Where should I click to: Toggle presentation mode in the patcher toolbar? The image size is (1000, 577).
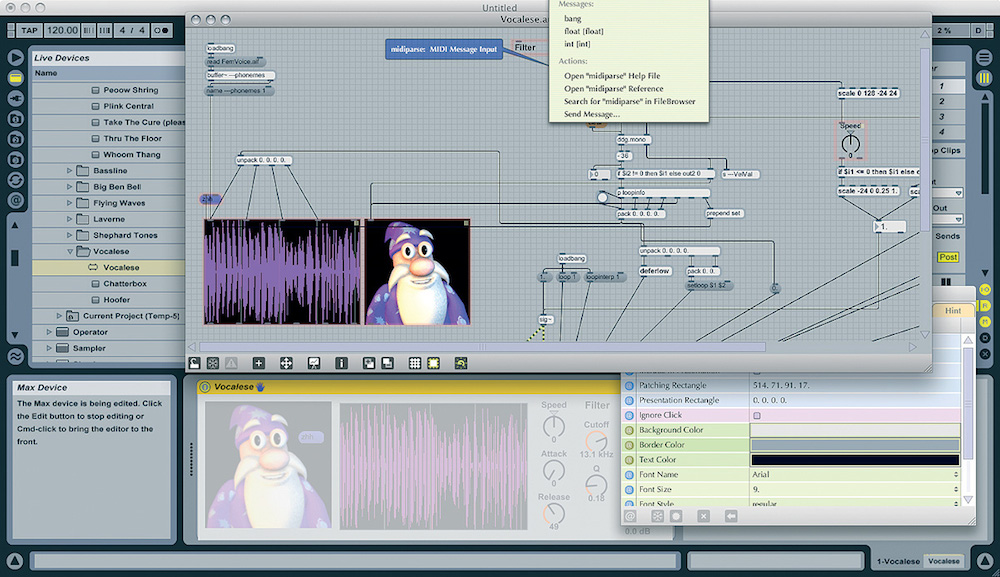(x=313, y=363)
